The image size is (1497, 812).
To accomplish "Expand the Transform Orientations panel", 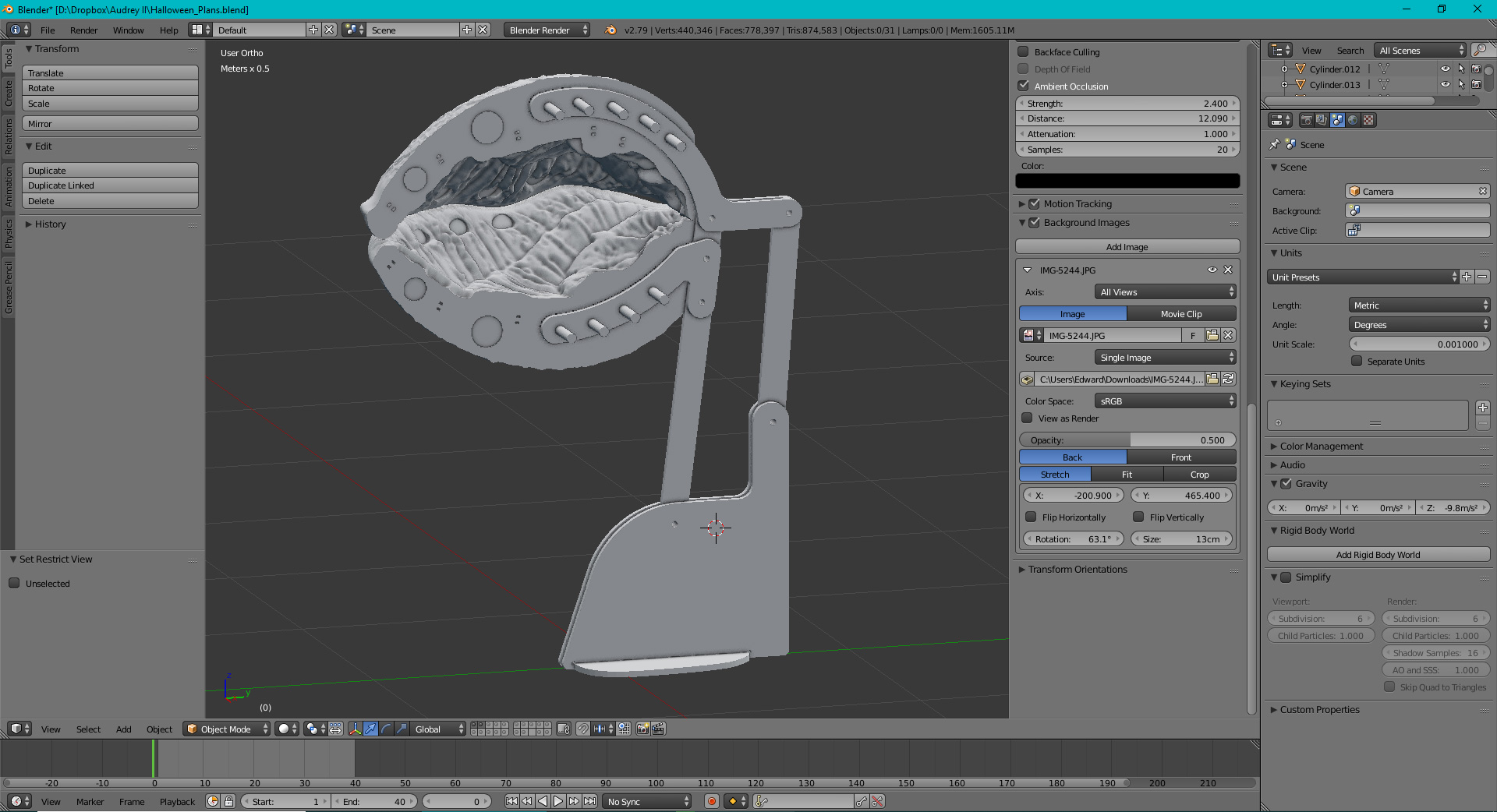I will (x=1022, y=570).
